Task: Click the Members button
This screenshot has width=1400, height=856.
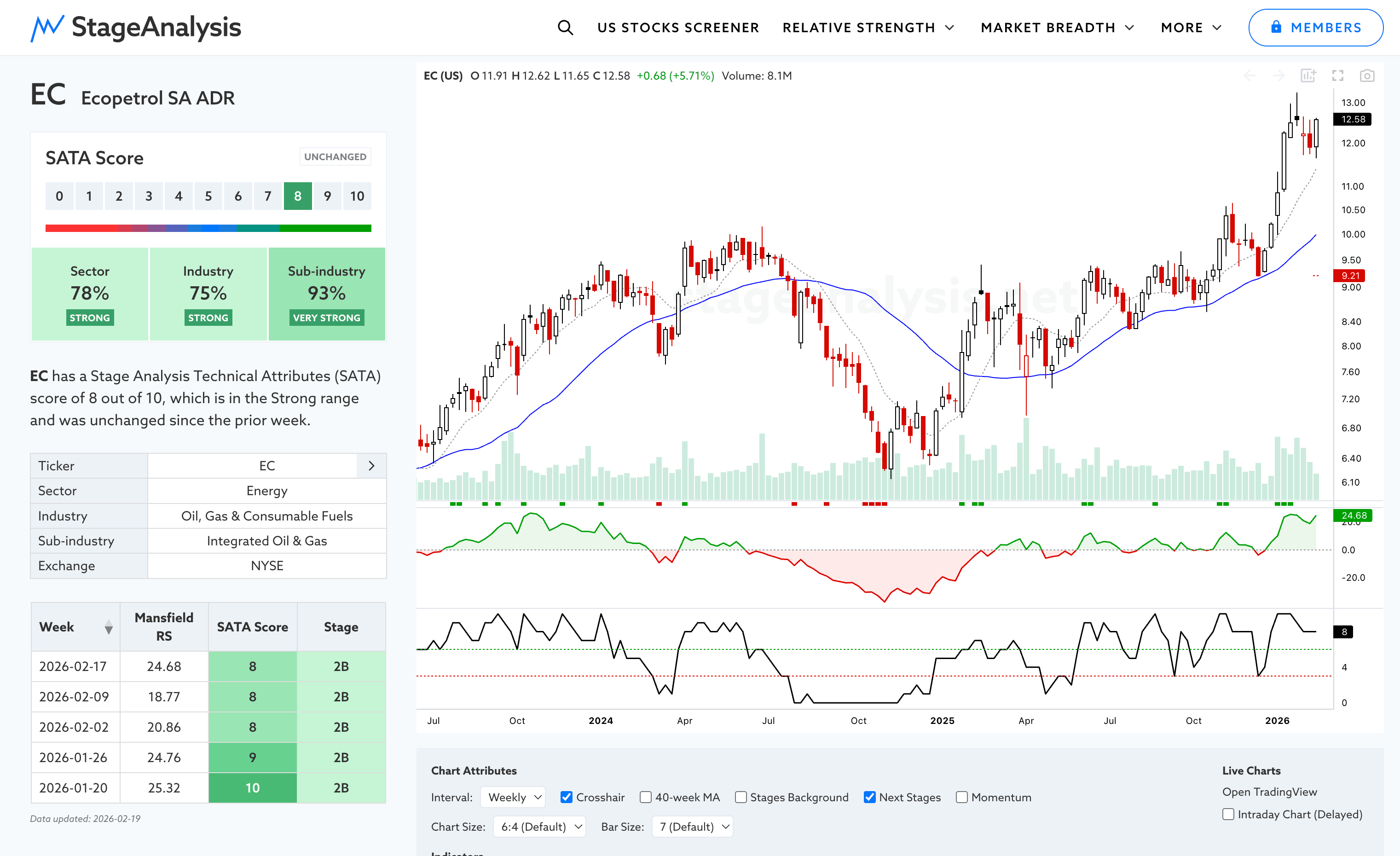Action: 1315,27
